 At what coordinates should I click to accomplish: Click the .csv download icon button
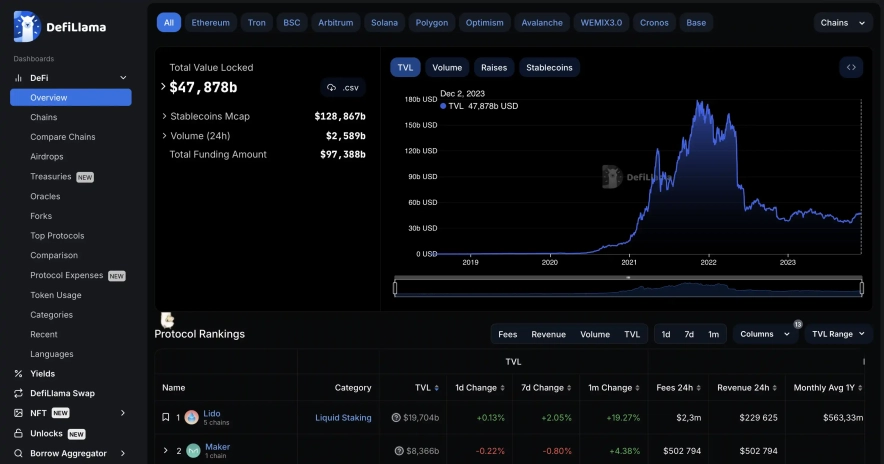coord(343,88)
